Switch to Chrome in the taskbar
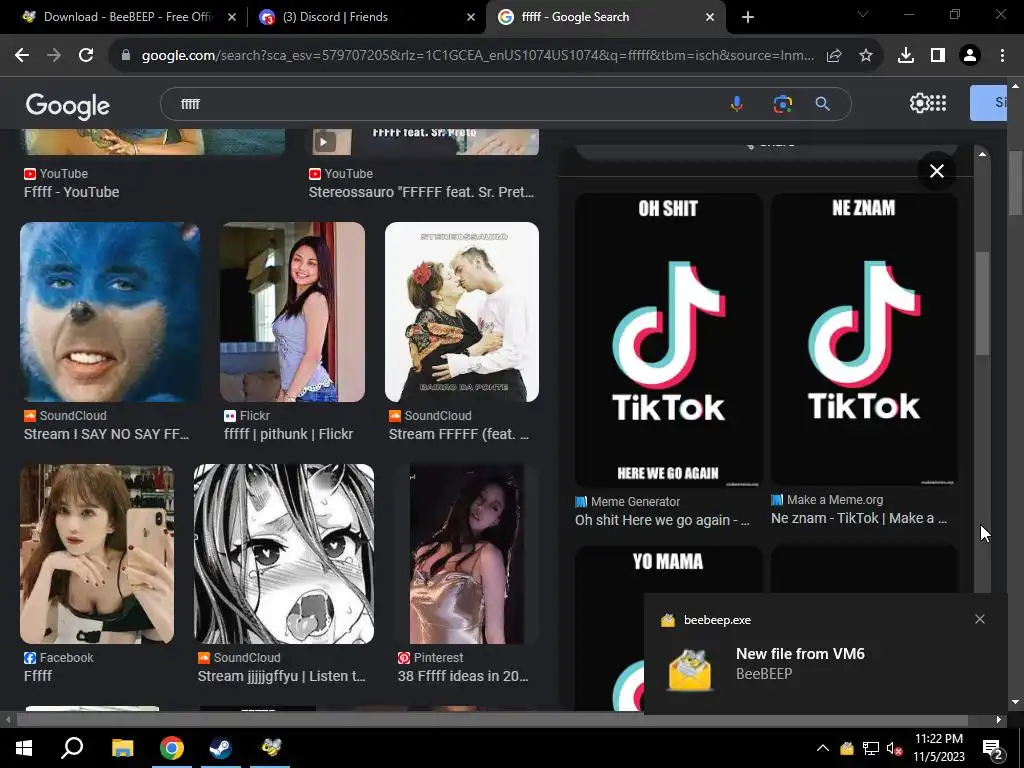This screenshot has height=768, width=1024. coord(172,748)
